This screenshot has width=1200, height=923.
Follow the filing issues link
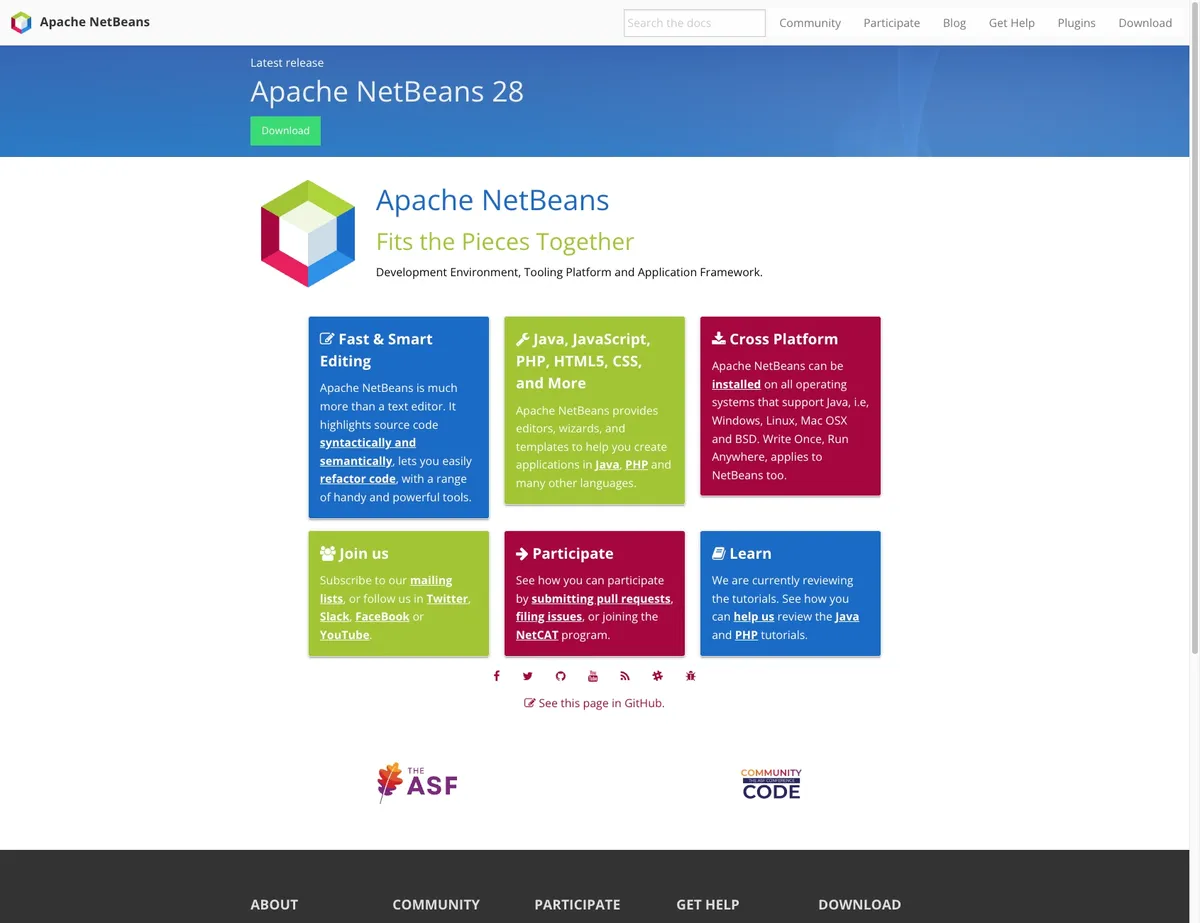click(x=549, y=617)
